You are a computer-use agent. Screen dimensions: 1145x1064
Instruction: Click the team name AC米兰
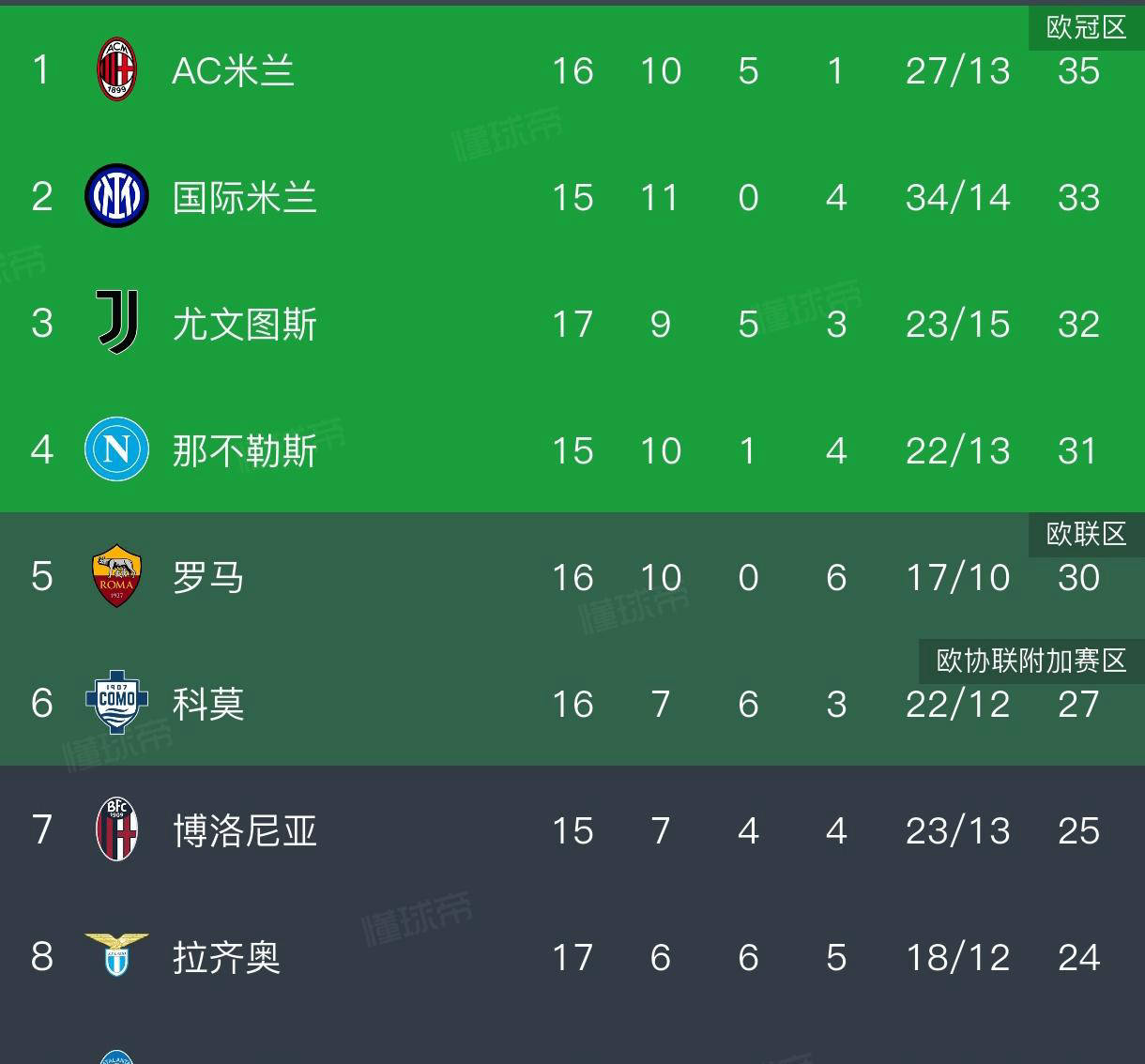click(234, 70)
